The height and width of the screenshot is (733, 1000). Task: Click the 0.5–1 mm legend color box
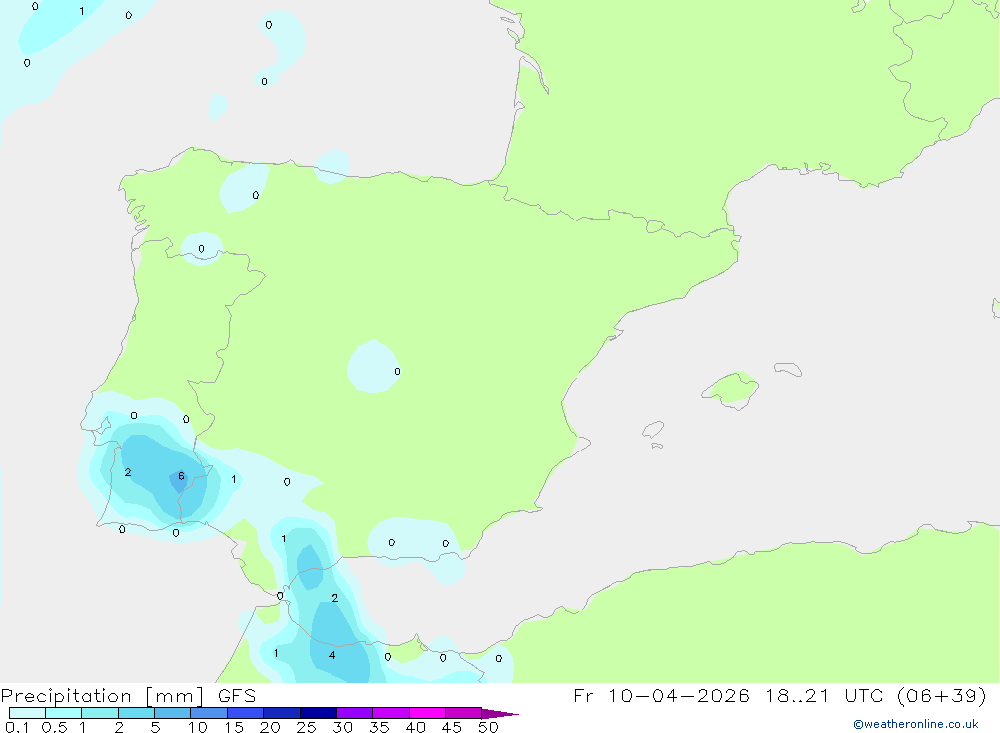coord(64,713)
